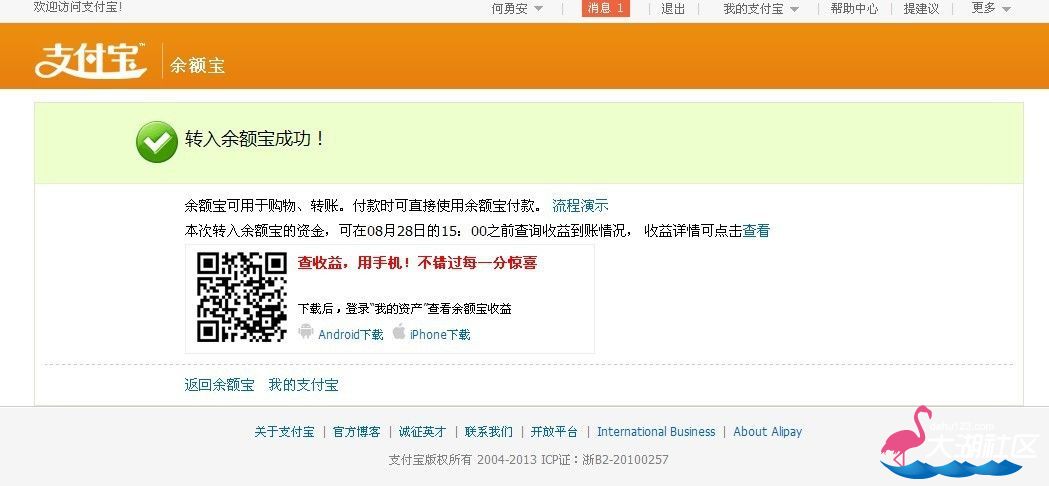Click 联系我们 footer link
This screenshot has width=1049, height=486.
pos(488,432)
